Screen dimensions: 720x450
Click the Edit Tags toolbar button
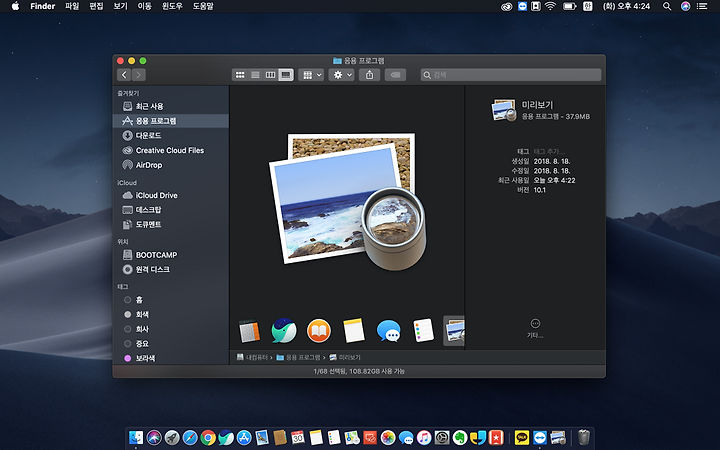point(395,75)
